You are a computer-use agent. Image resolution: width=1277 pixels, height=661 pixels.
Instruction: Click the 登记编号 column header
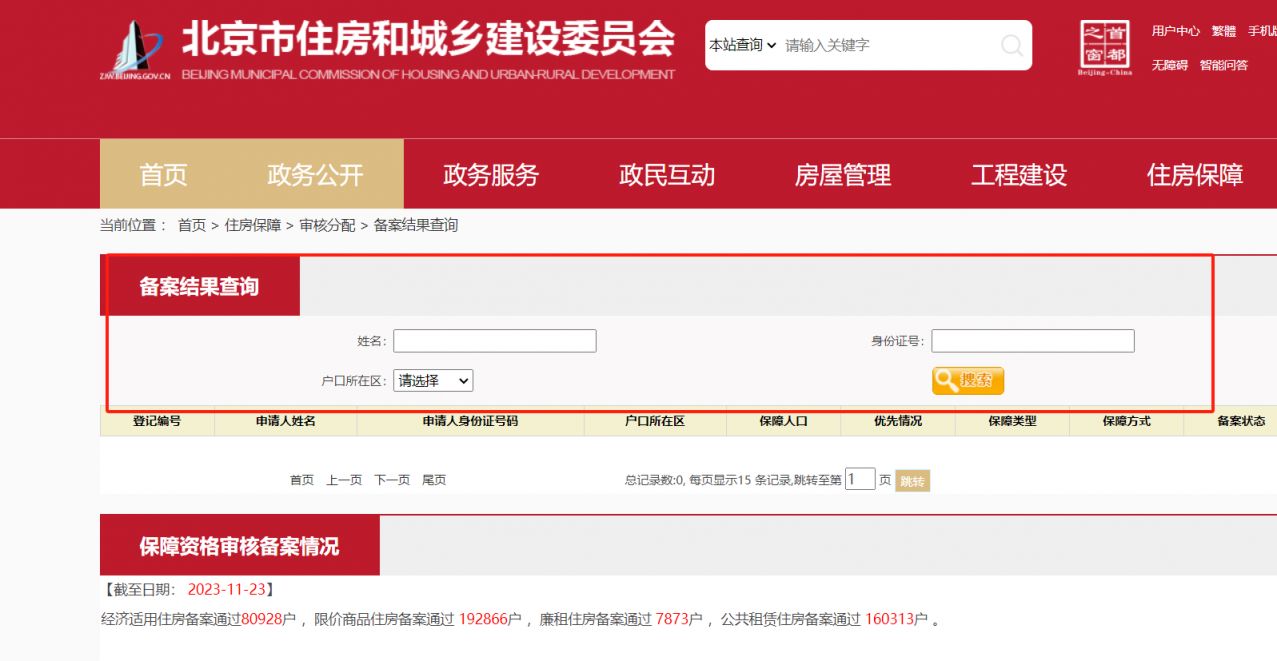click(x=157, y=421)
